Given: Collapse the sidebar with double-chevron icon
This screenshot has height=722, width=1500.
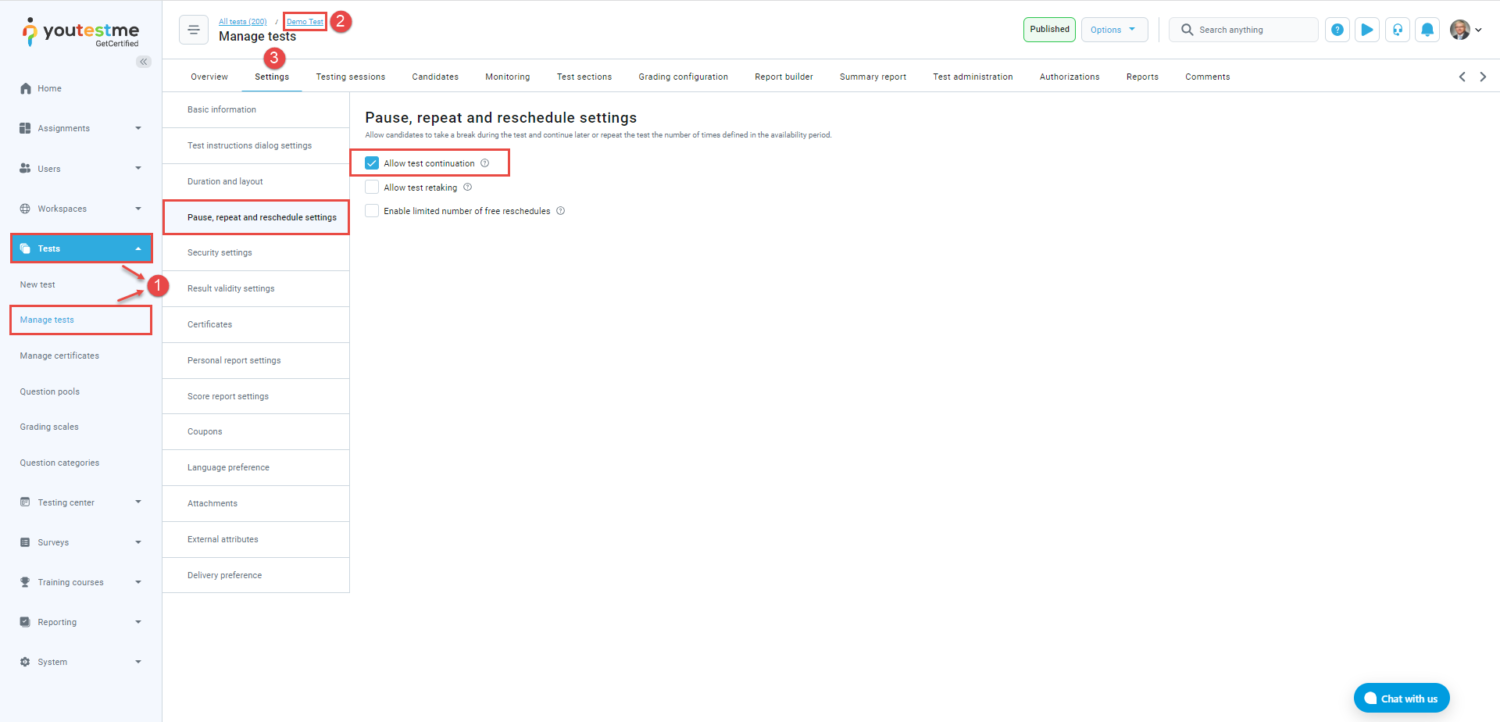Looking at the screenshot, I should (x=143, y=62).
